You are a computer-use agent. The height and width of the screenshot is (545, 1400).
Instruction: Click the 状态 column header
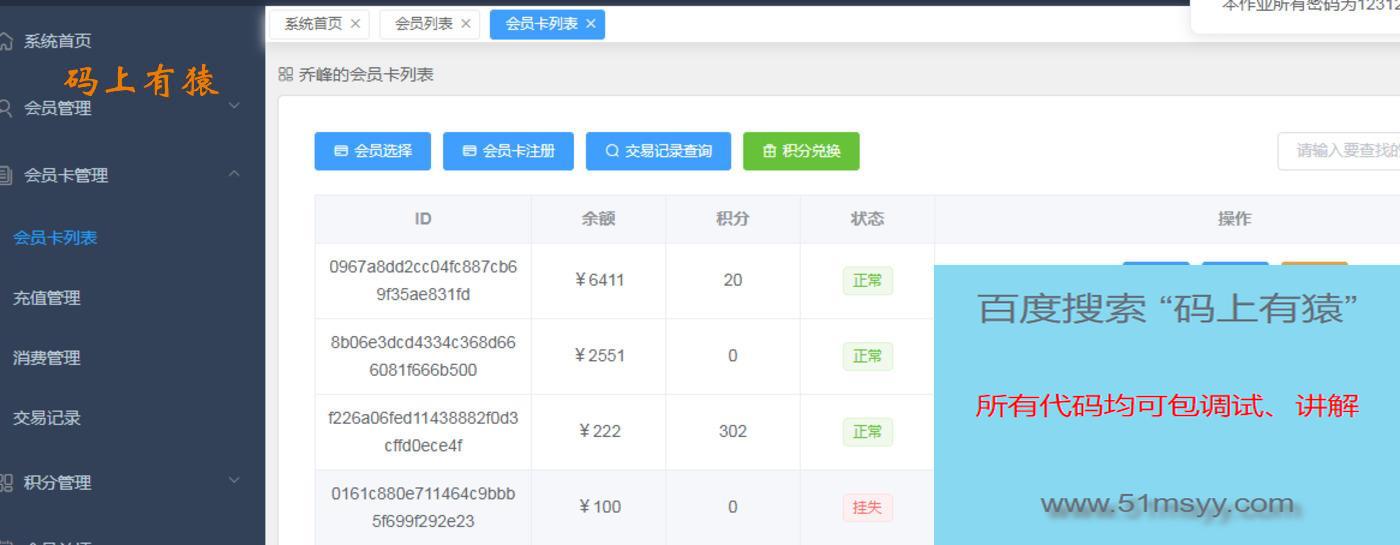click(x=867, y=219)
